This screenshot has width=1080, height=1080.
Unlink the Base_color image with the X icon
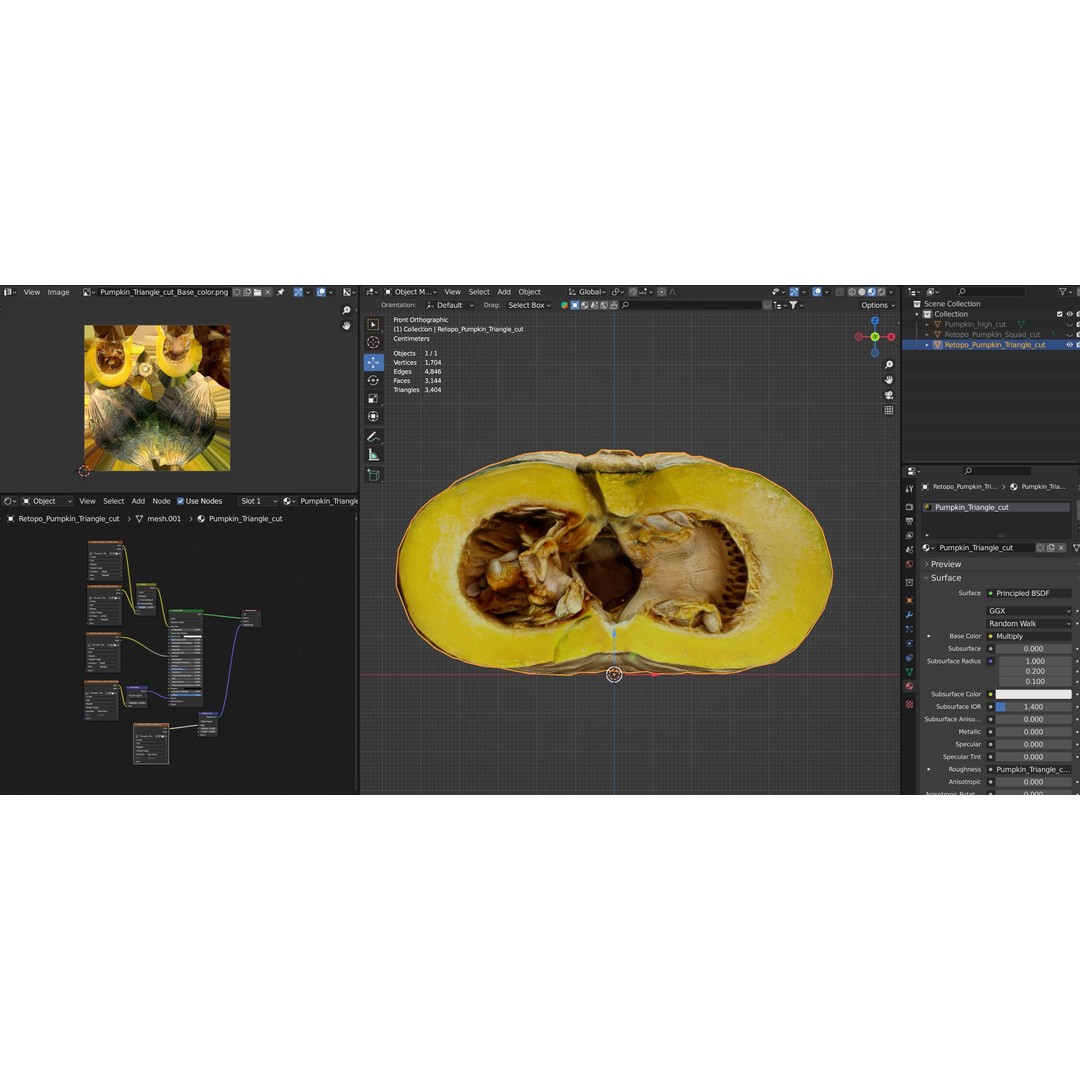click(x=268, y=292)
